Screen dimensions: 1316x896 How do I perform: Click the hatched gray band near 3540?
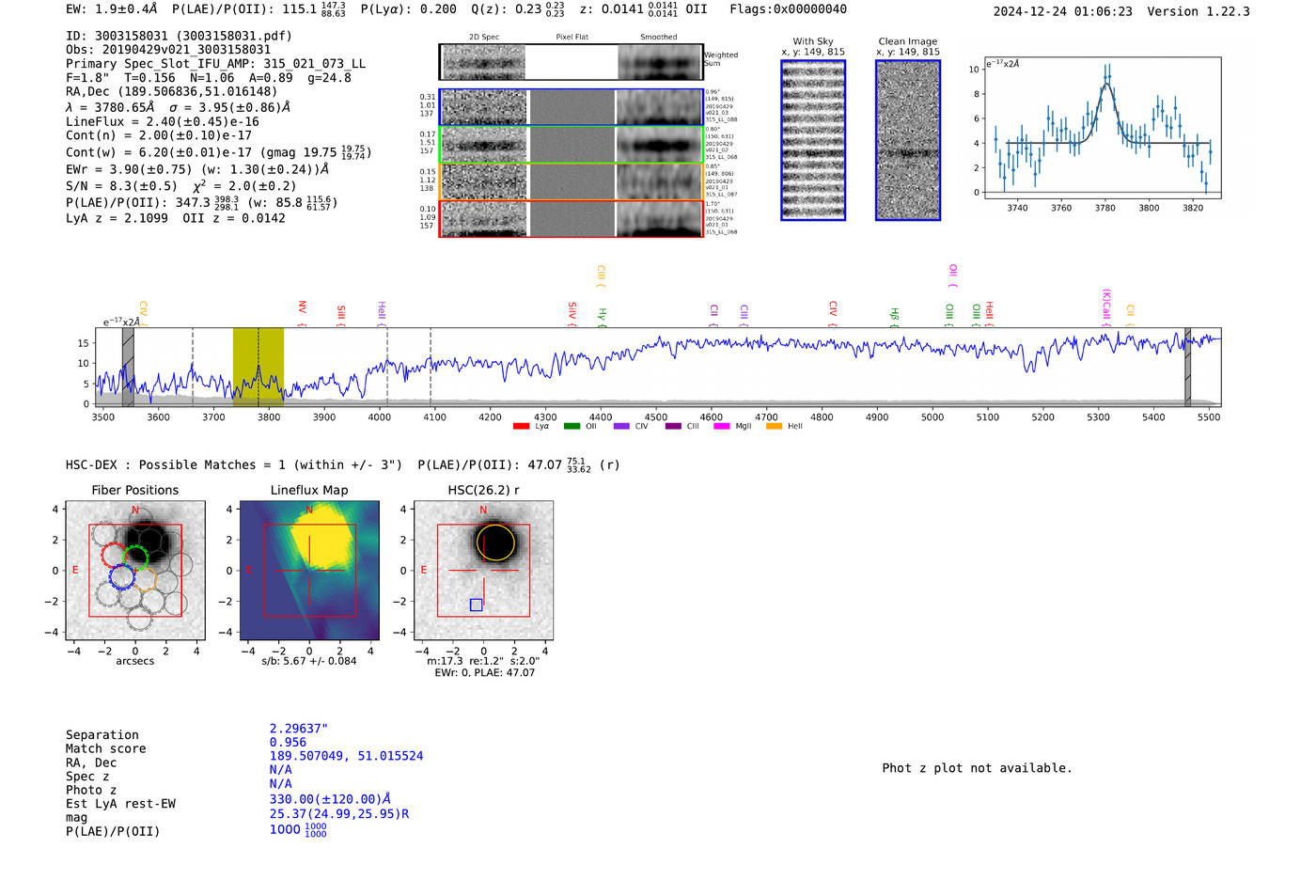tap(128, 367)
